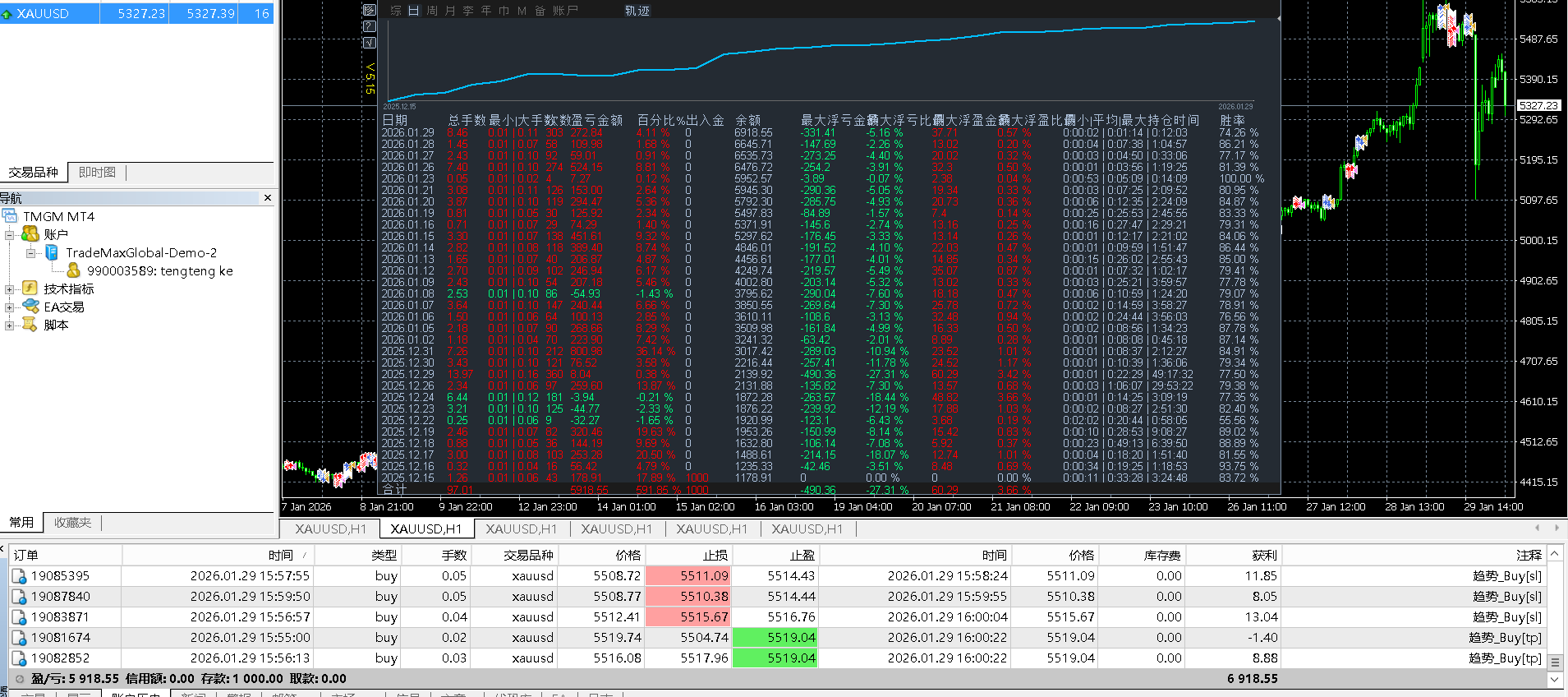
Task: Click the top icon above the question mark
Action: (369, 10)
